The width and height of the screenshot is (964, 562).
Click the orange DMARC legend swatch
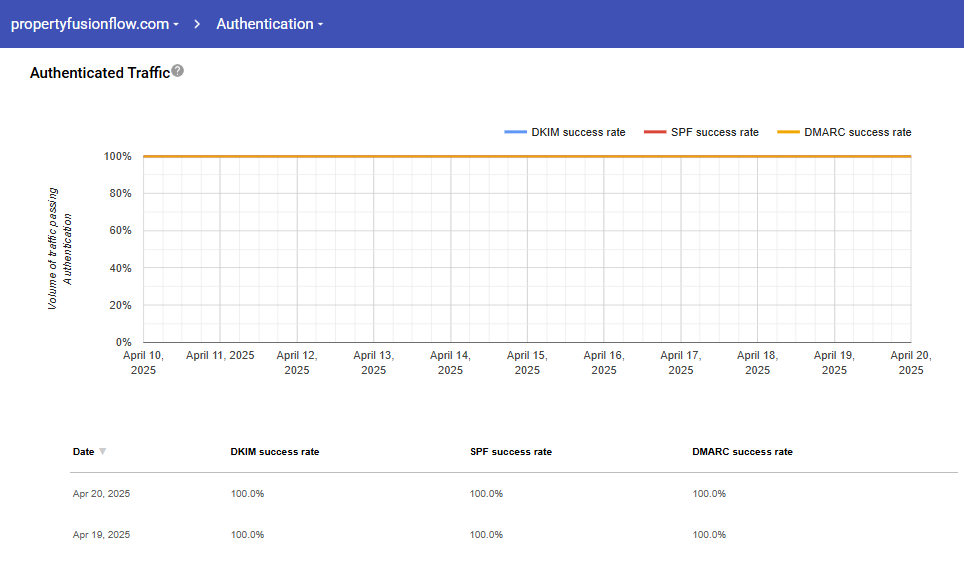point(789,132)
